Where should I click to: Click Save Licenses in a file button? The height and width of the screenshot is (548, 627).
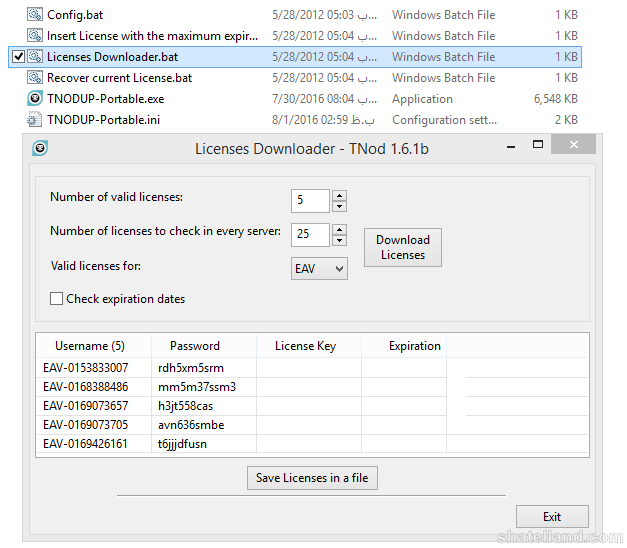[x=312, y=478]
